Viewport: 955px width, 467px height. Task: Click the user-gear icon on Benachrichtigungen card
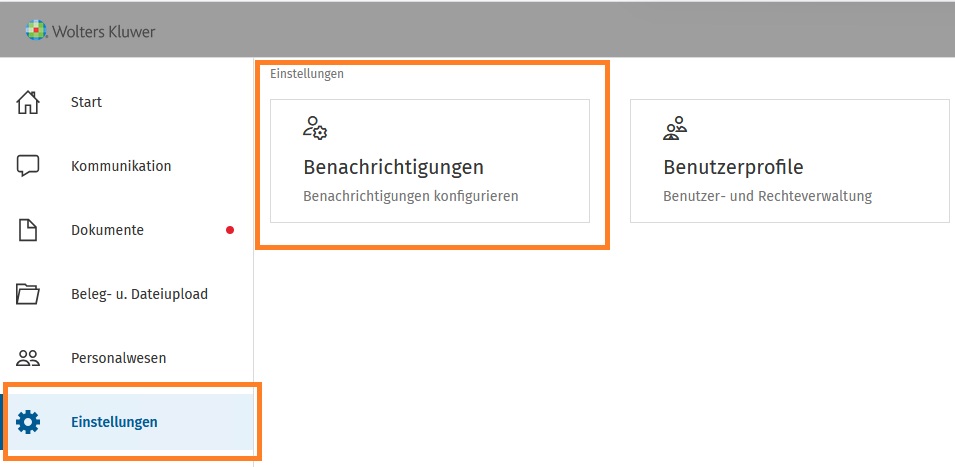tap(315, 128)
